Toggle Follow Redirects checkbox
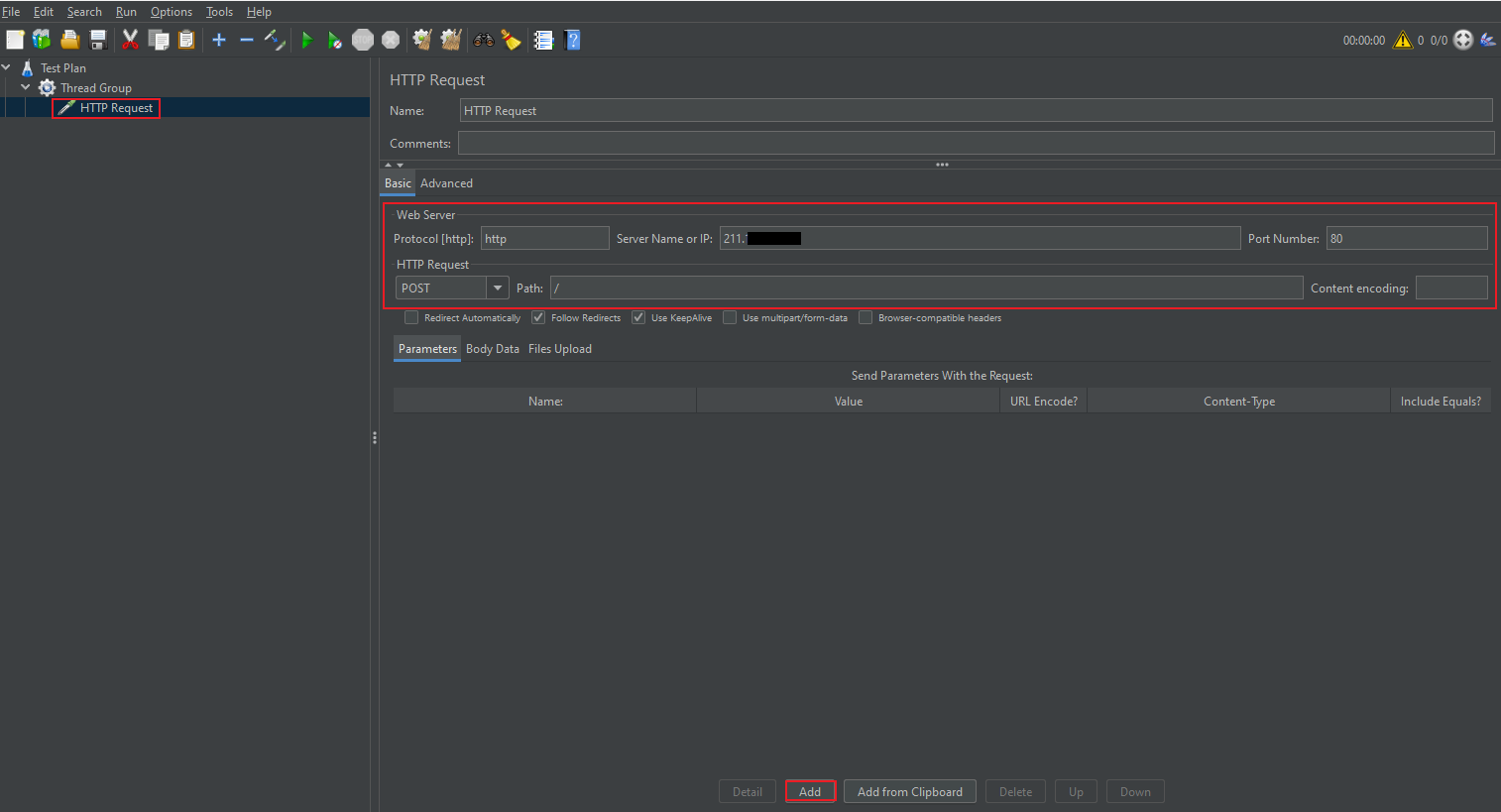 click(x=538, y=317)
